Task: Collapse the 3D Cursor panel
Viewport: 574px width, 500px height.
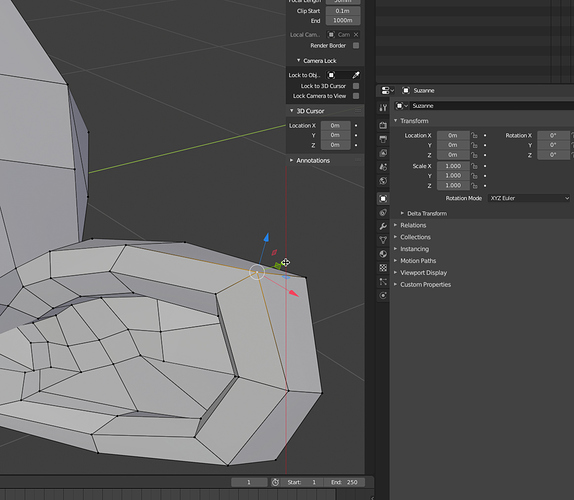Action: coord(307,111)
